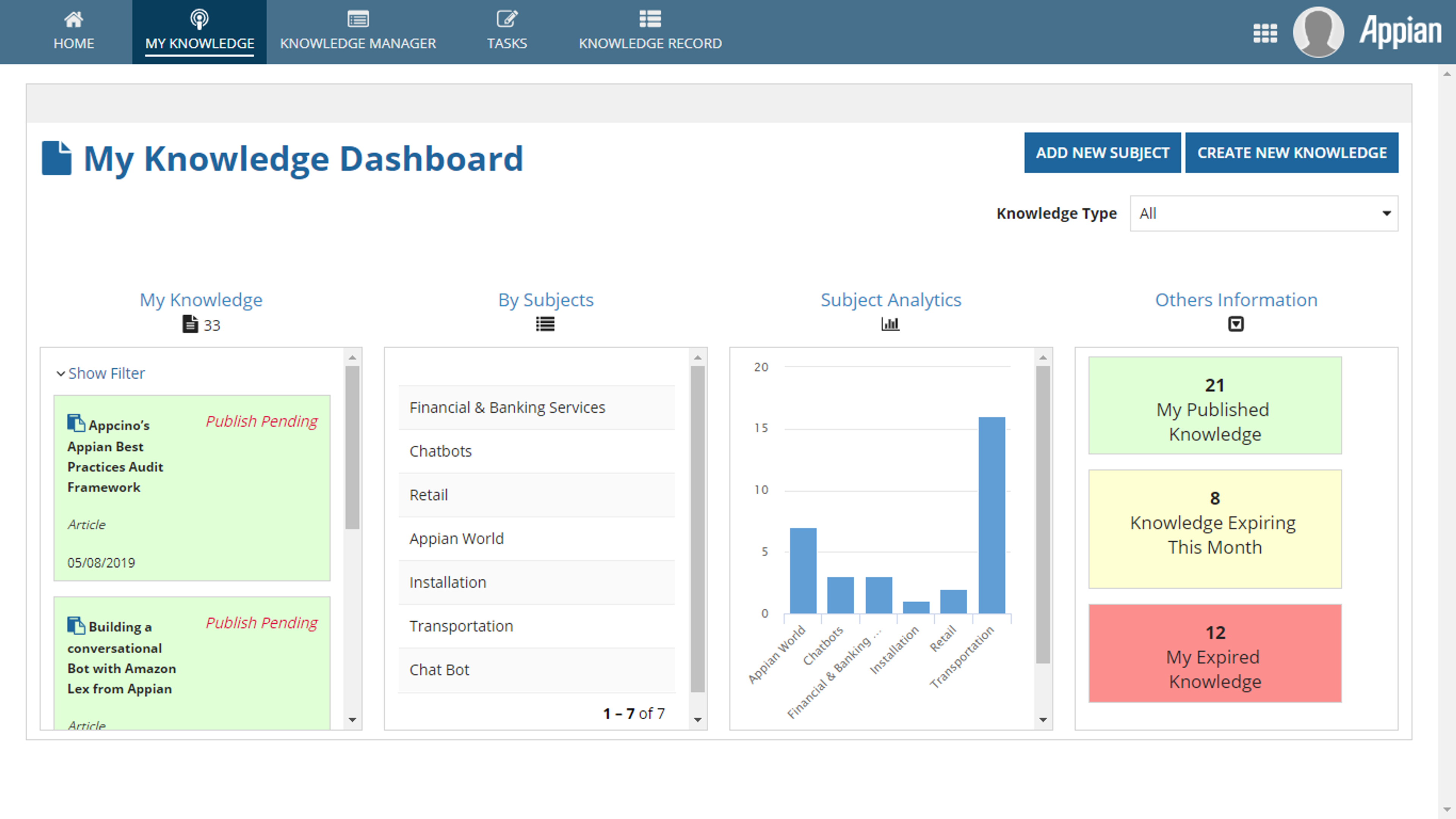Click the My Knowledge bulb icon
The width and height of the screenshot is (1456, 819).
pyautogui.click(x=199, y=19)
